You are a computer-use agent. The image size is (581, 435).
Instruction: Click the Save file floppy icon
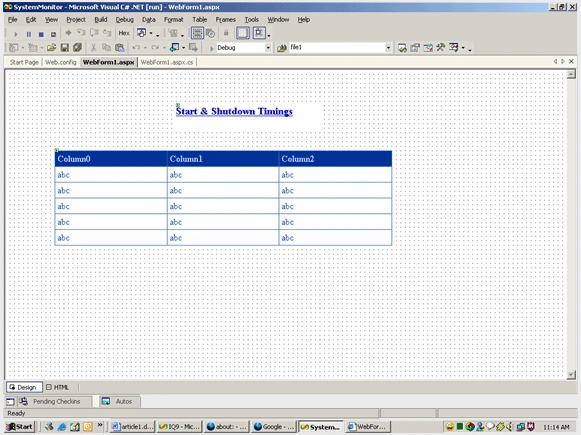tap(65, 47)
